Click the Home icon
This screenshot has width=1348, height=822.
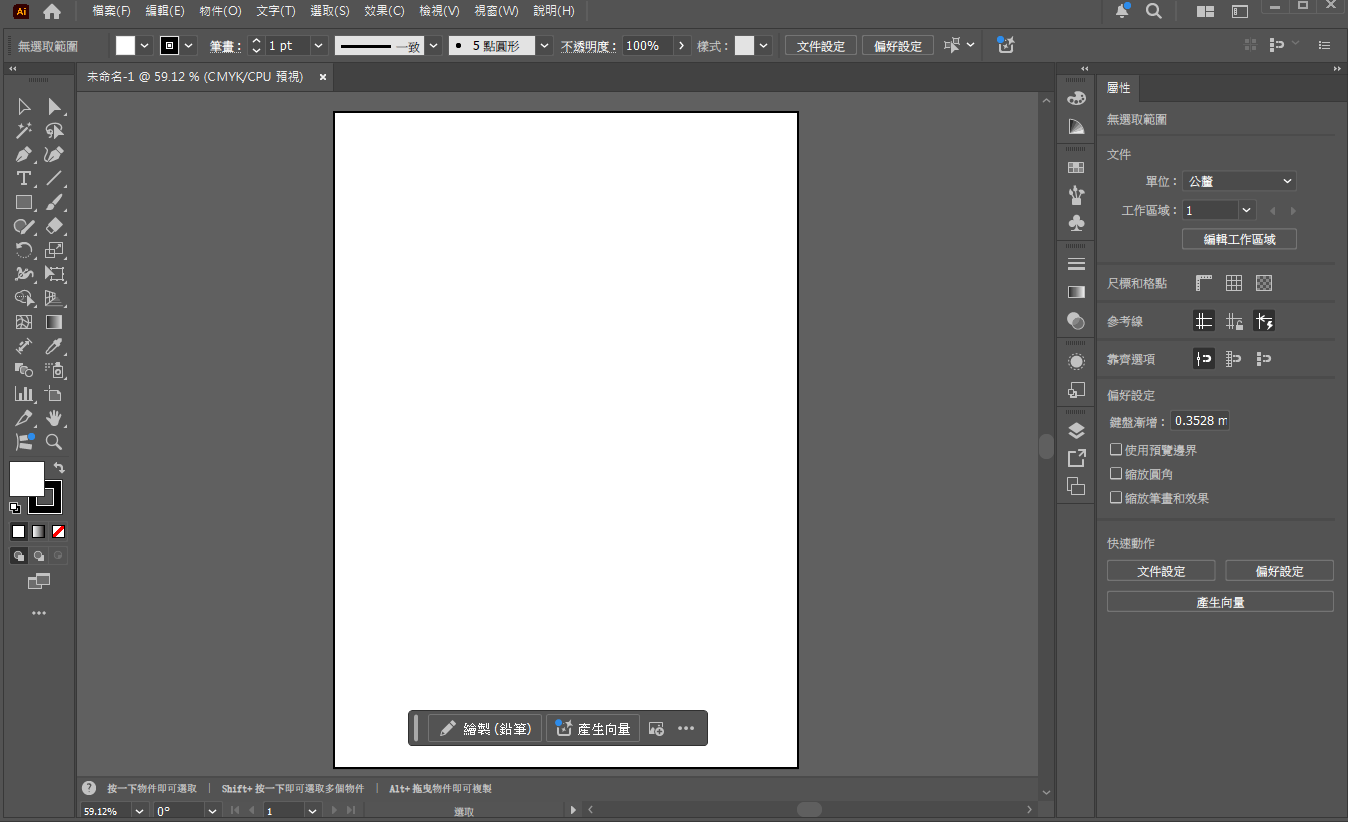[52, 11]
